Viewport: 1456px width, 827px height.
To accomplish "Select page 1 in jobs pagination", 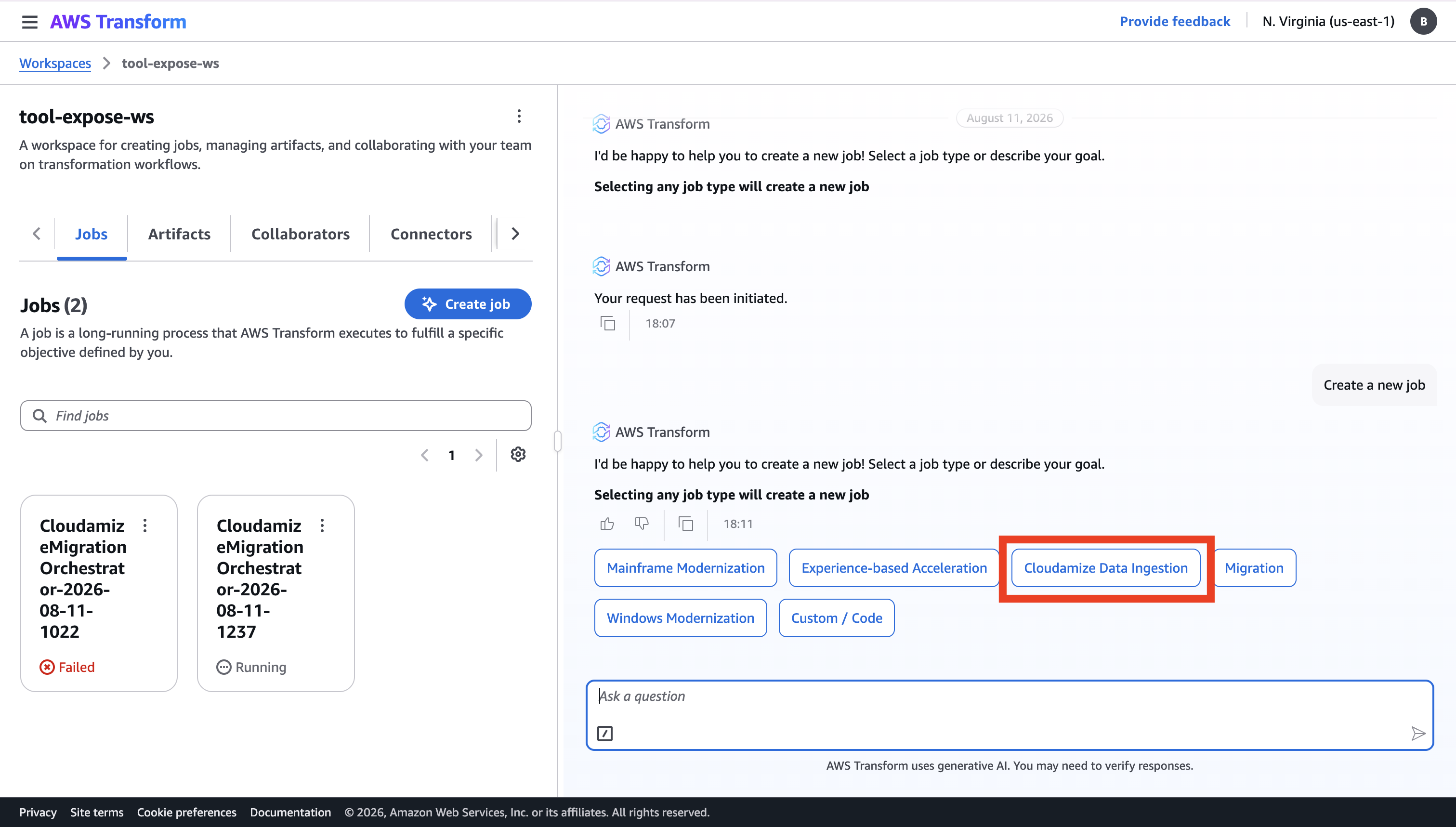I will tap(451, 455).
